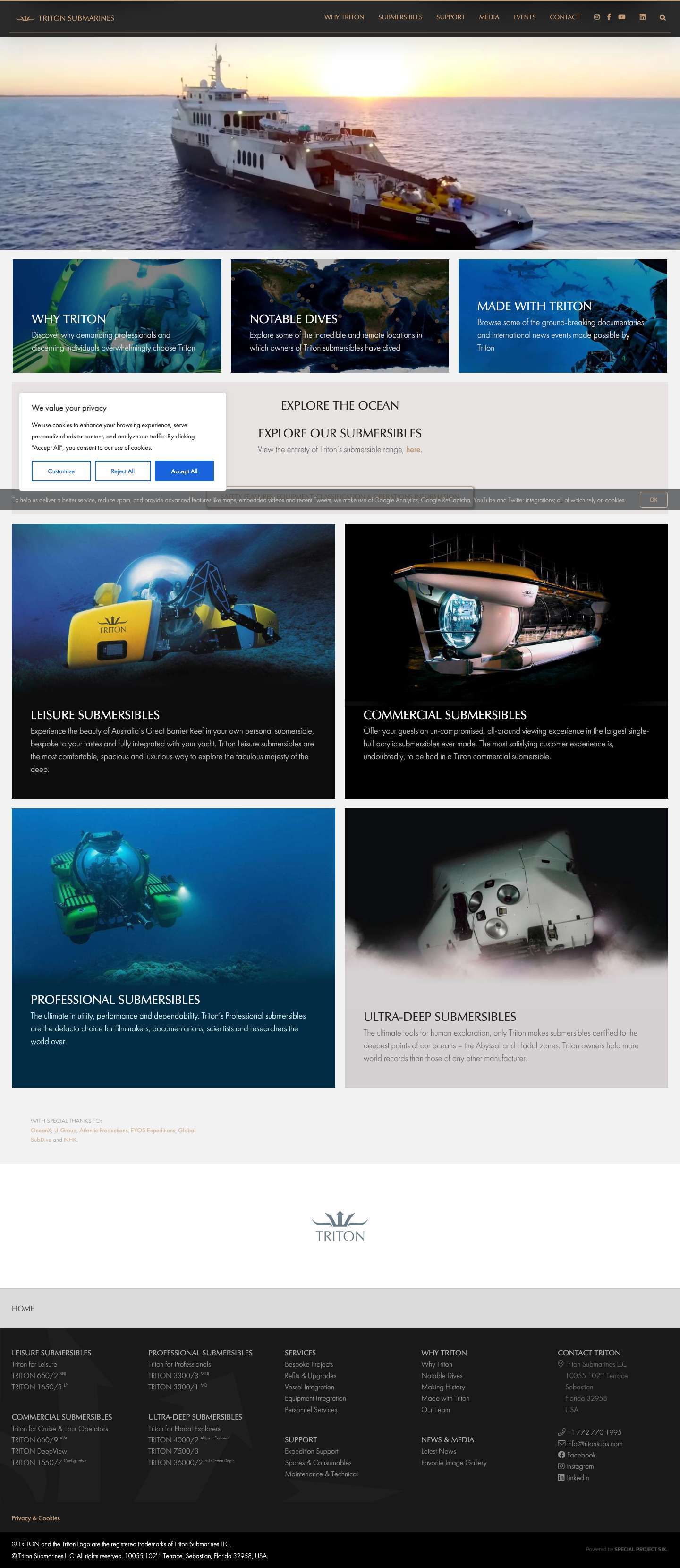
Task: Open footer Favorite Image Gallery link
Action: tap(454, 1463)
